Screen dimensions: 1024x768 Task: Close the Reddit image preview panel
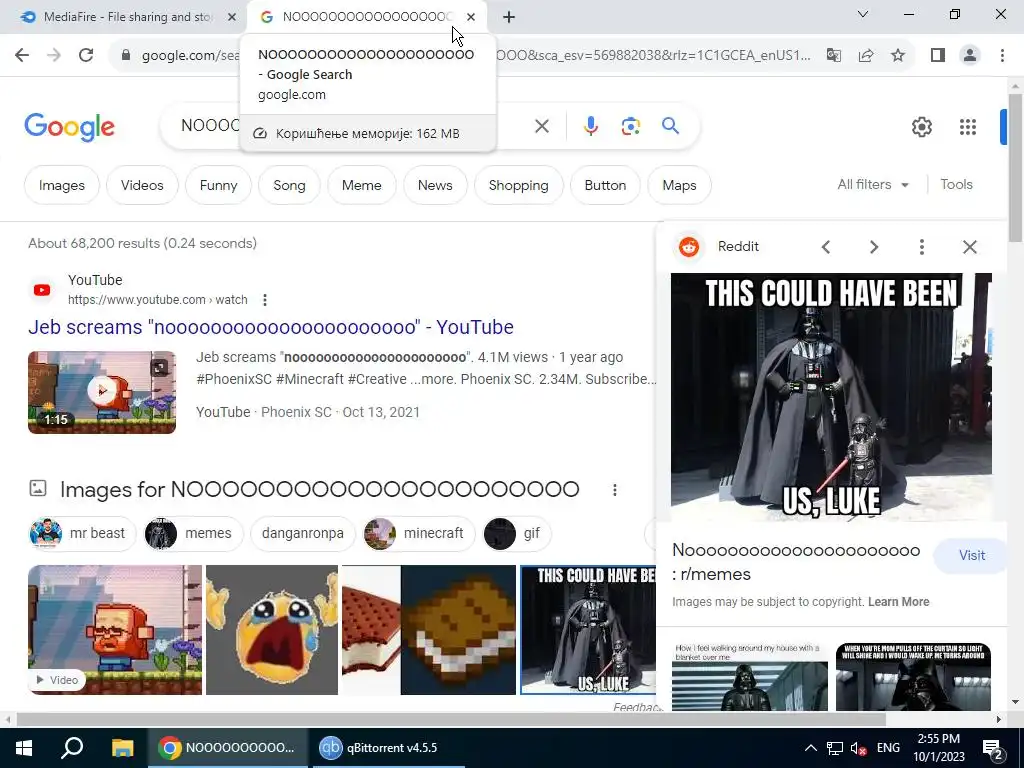click(x=970, y=247)
